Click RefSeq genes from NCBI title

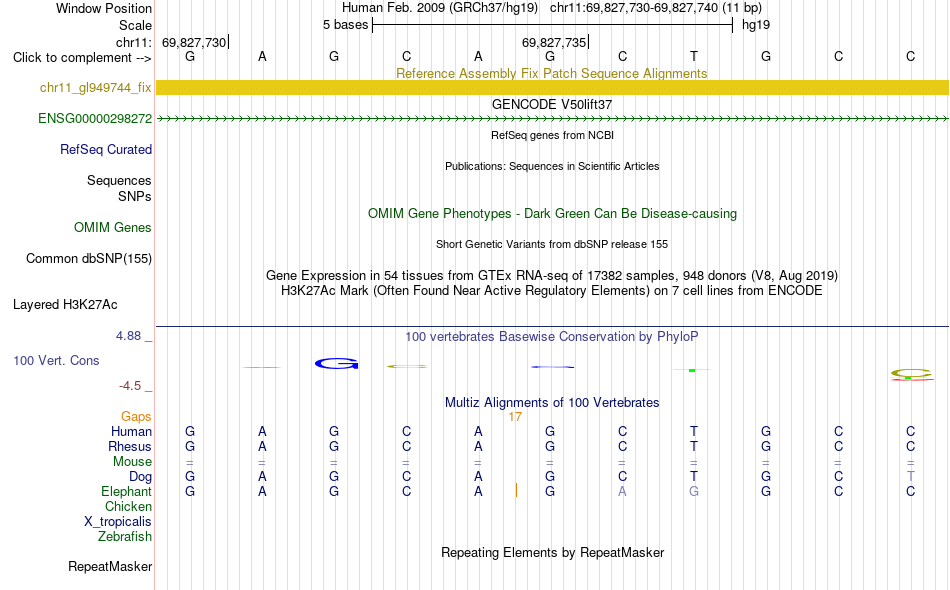(553, 135)
